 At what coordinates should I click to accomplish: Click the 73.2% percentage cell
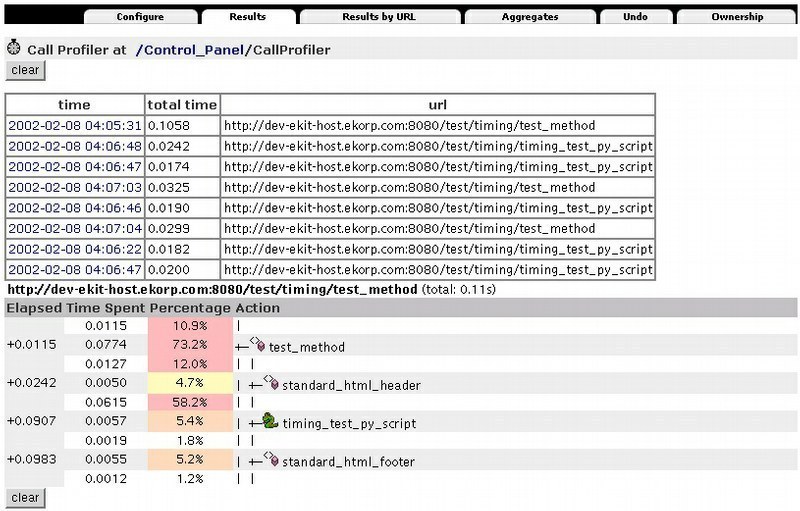(189, 346)
